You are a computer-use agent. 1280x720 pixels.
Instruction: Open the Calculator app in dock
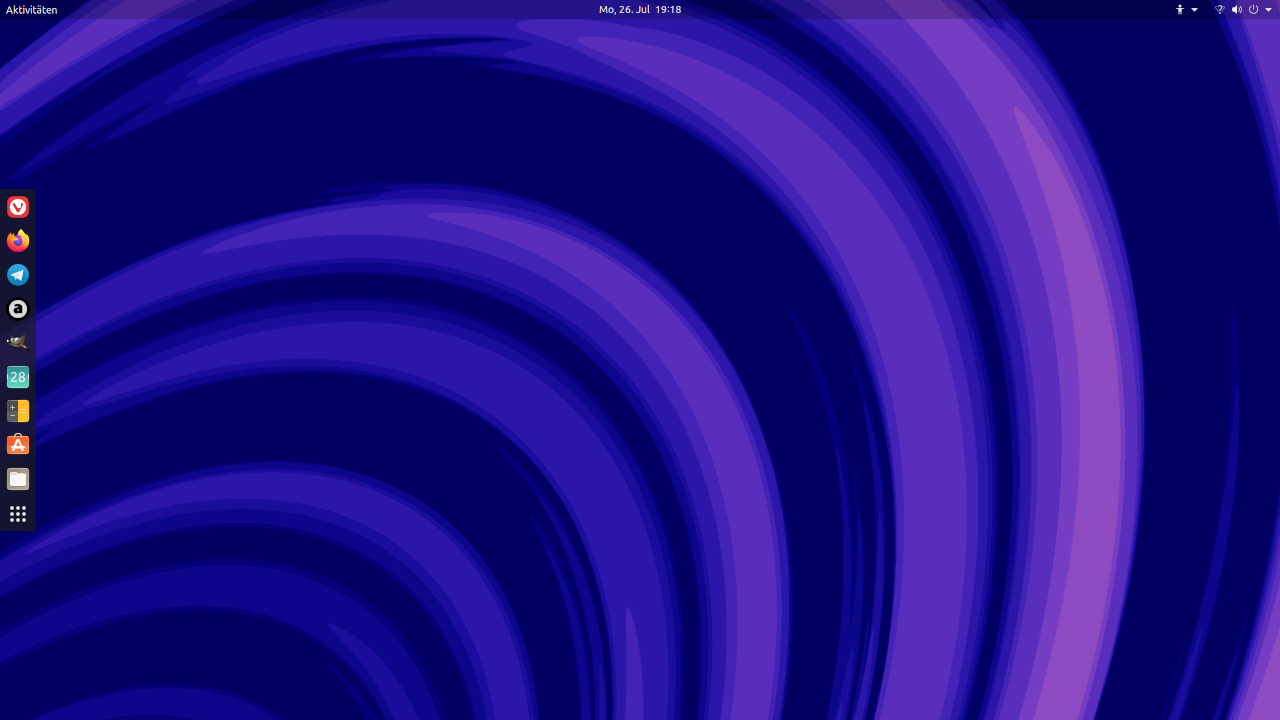pos(18,411)
